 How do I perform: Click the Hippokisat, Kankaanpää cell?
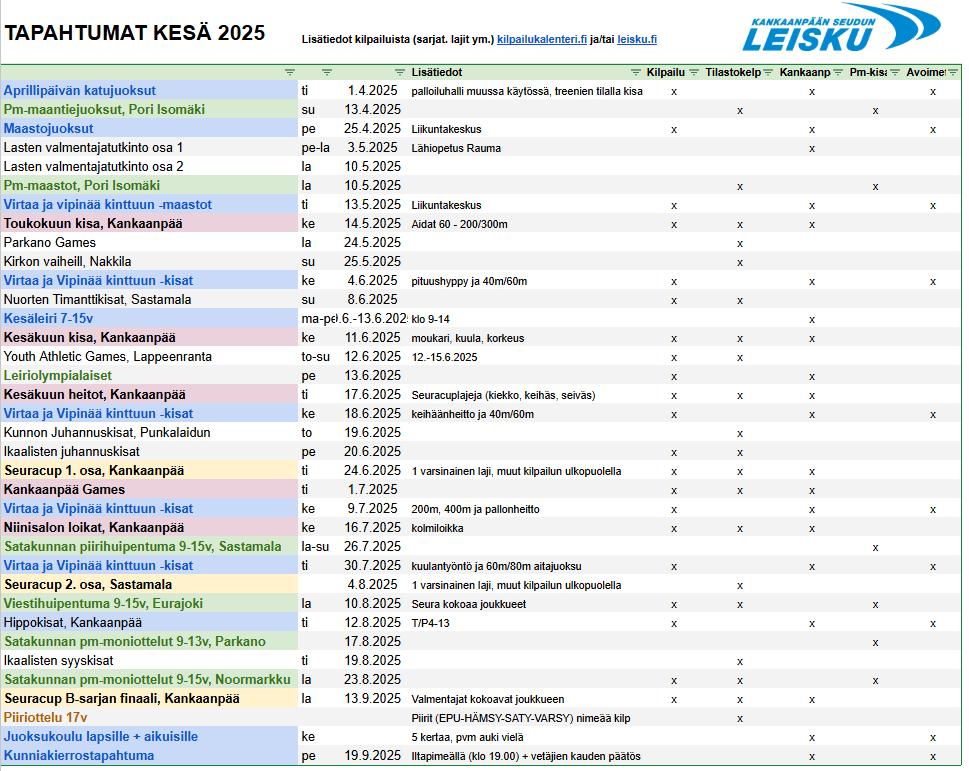tap(150, 623)
